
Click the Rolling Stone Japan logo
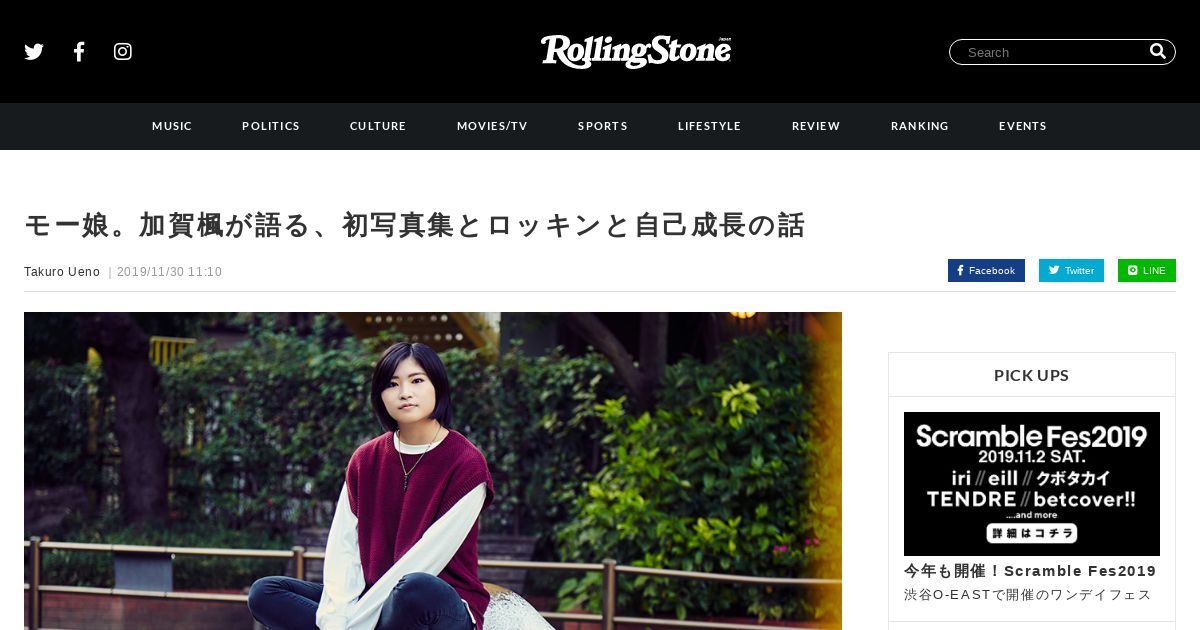(x=636, y=51)
